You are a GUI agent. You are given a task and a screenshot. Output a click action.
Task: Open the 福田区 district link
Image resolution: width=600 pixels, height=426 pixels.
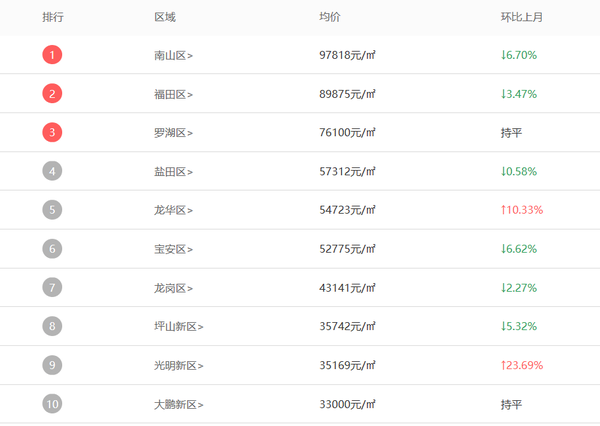pyautogui.click(x=173, y=94)
